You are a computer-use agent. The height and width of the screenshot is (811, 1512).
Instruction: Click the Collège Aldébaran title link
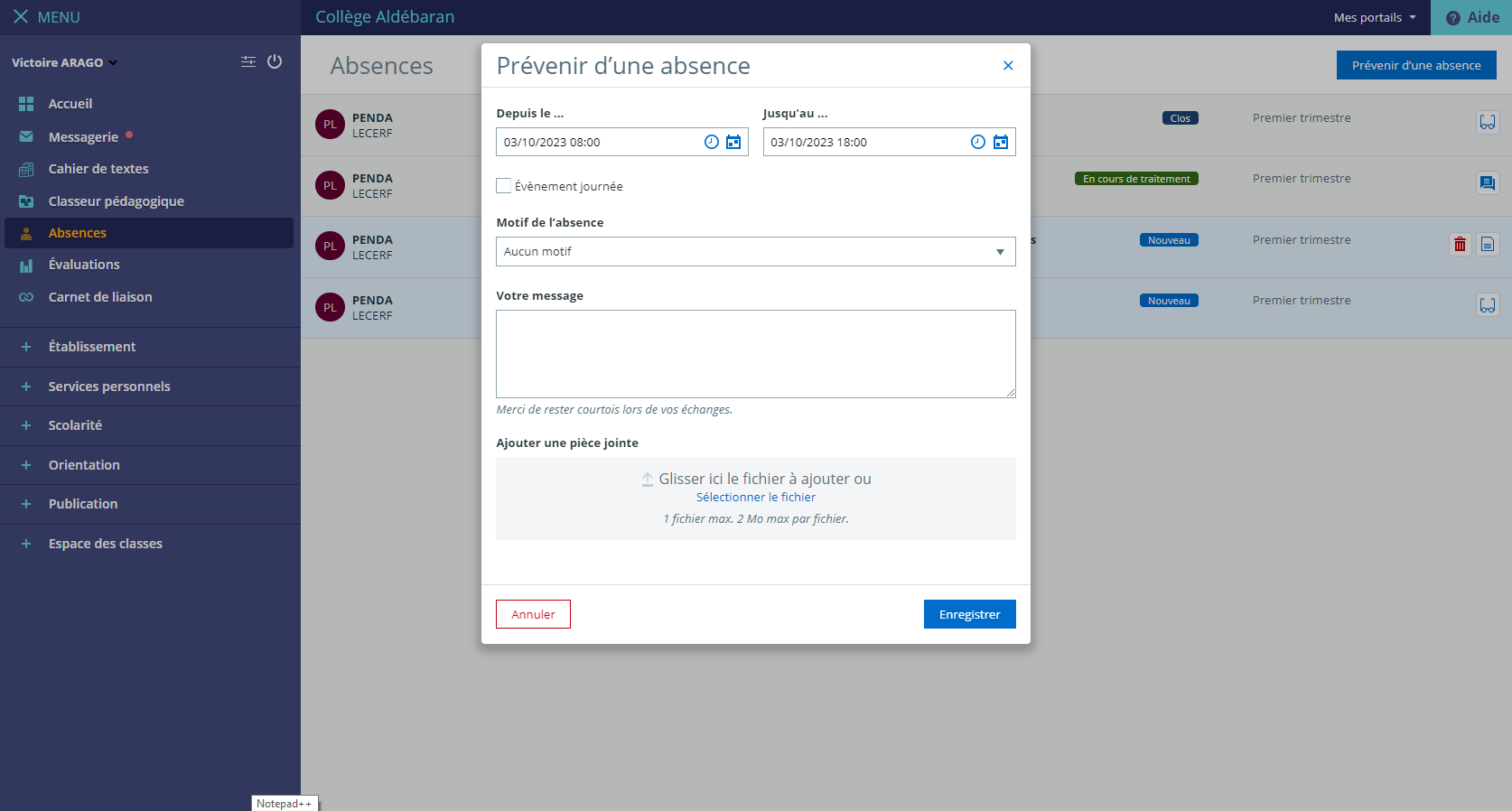click(385, 17)
